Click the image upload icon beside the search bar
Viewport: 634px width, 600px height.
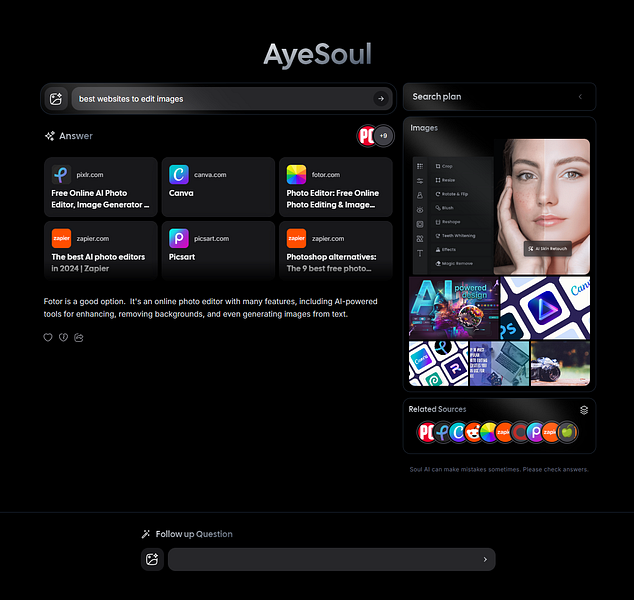tap(56, 99)
